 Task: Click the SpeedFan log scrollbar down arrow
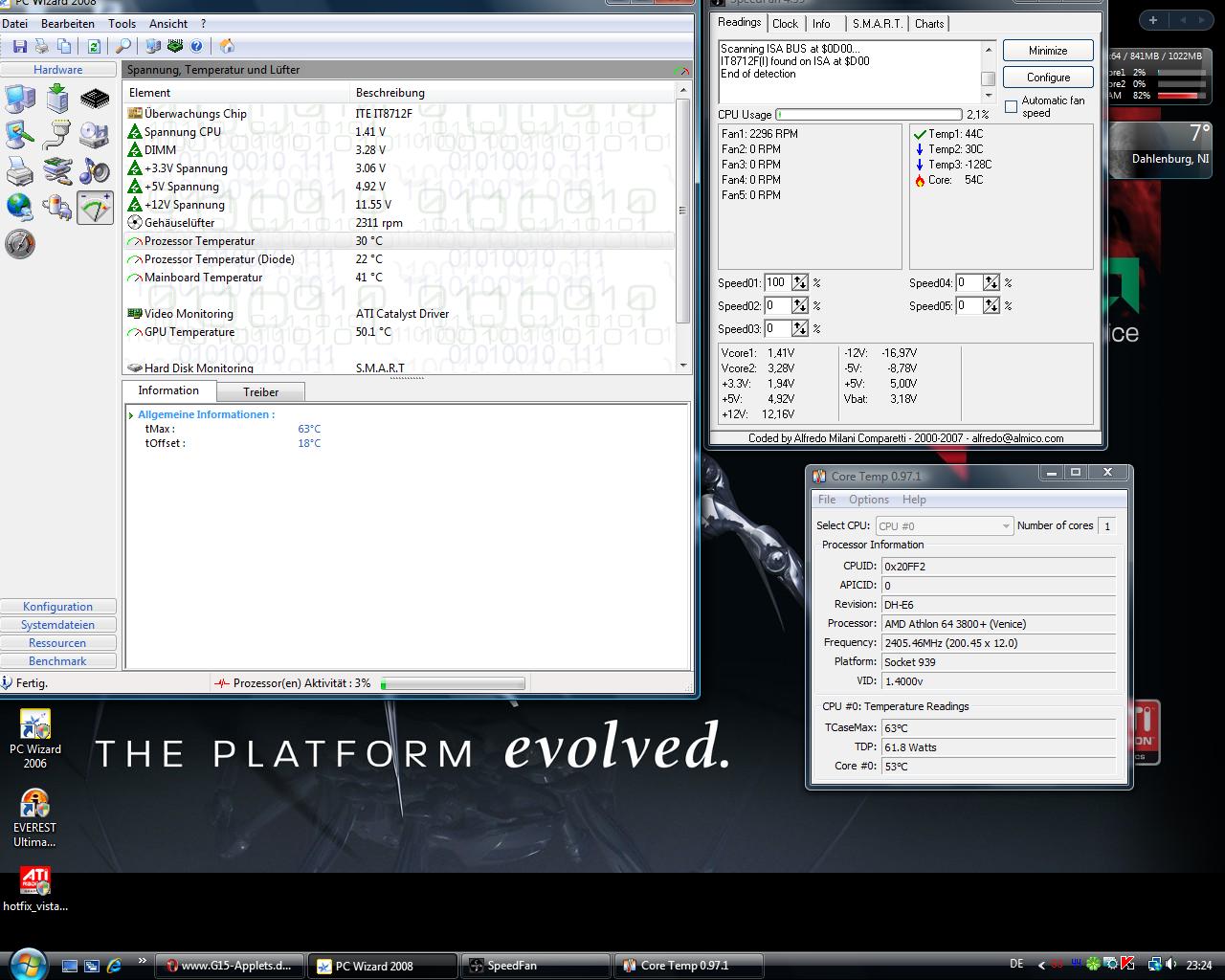pos(989,96)
